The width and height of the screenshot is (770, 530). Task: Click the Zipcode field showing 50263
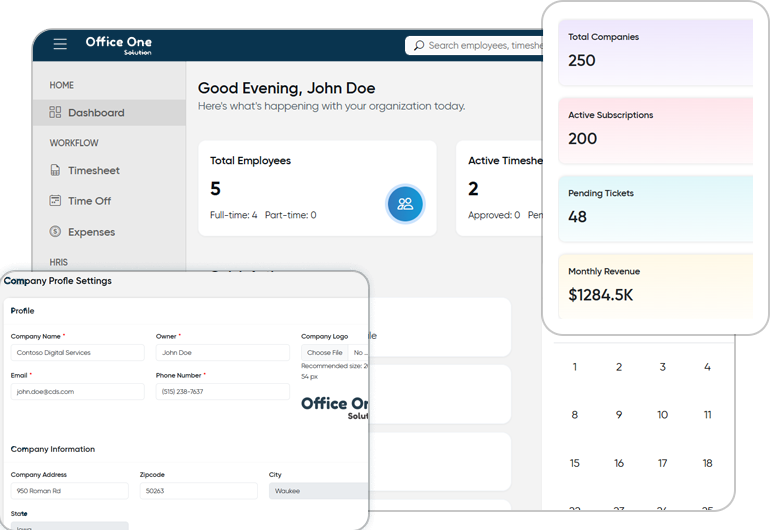[x=198, y=491]
